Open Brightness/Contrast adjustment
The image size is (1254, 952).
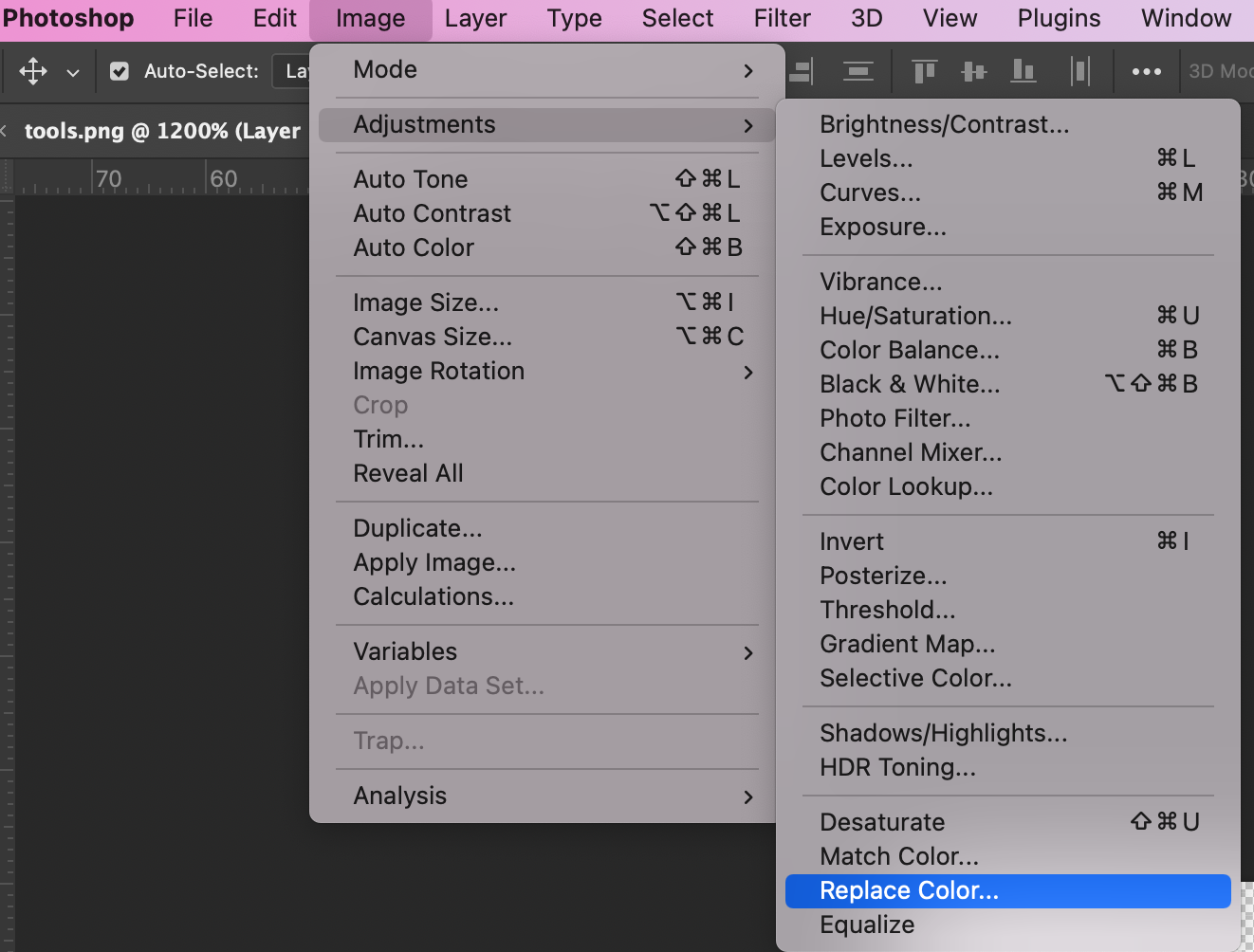pos(1008,124)
